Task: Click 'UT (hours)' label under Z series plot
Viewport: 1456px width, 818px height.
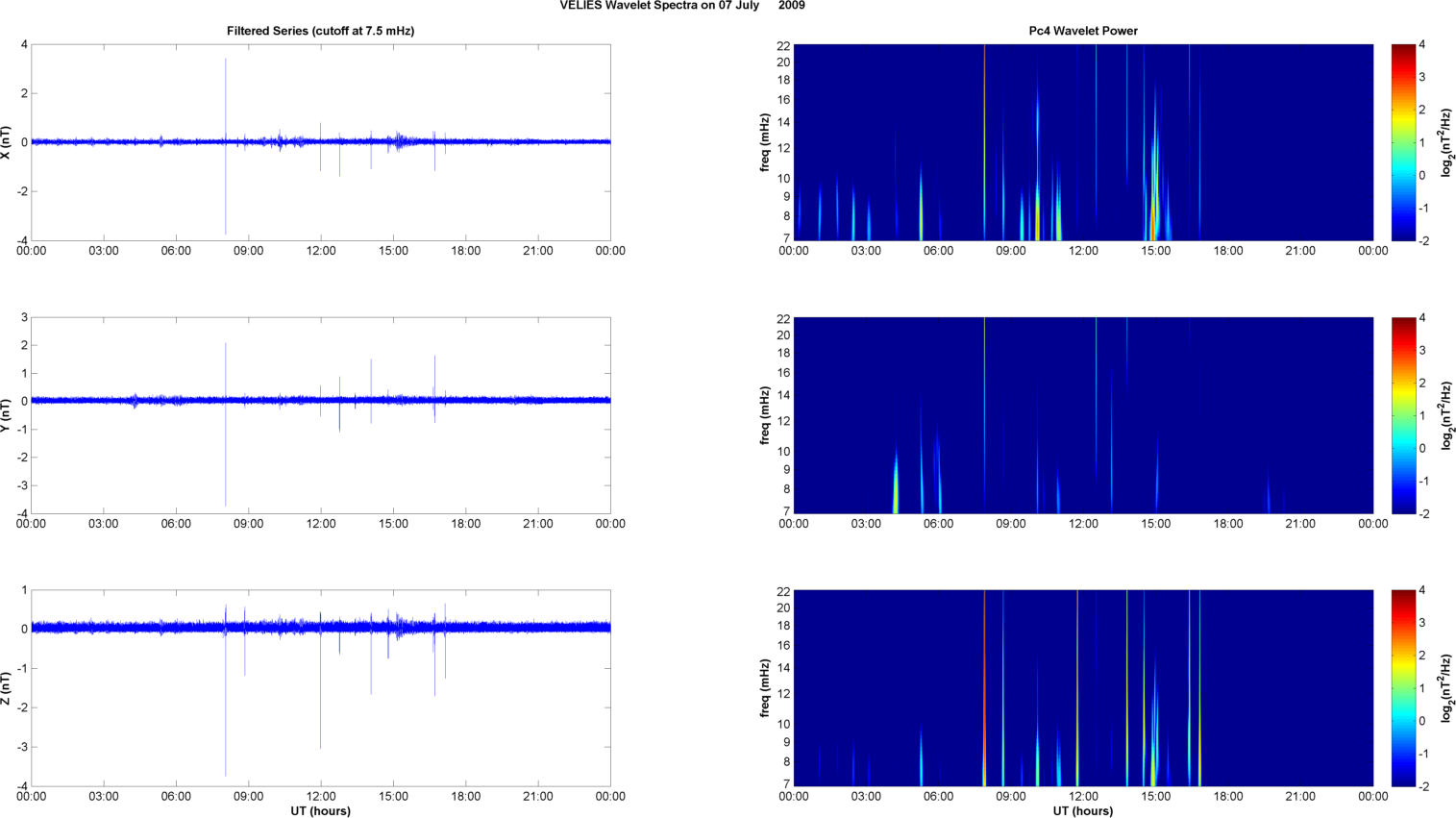Action: [320, 810]
